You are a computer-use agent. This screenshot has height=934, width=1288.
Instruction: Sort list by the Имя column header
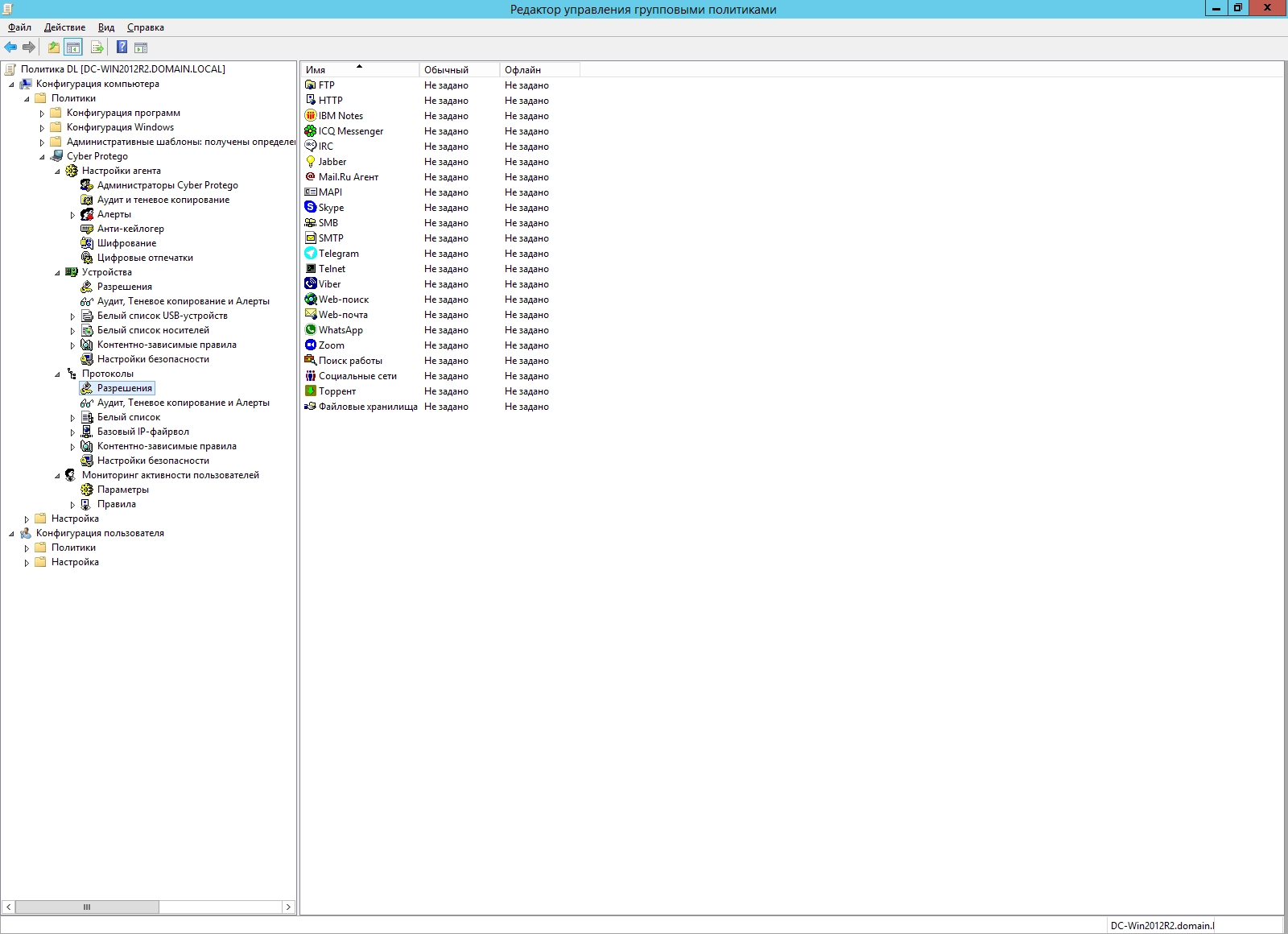coord(359,70)
